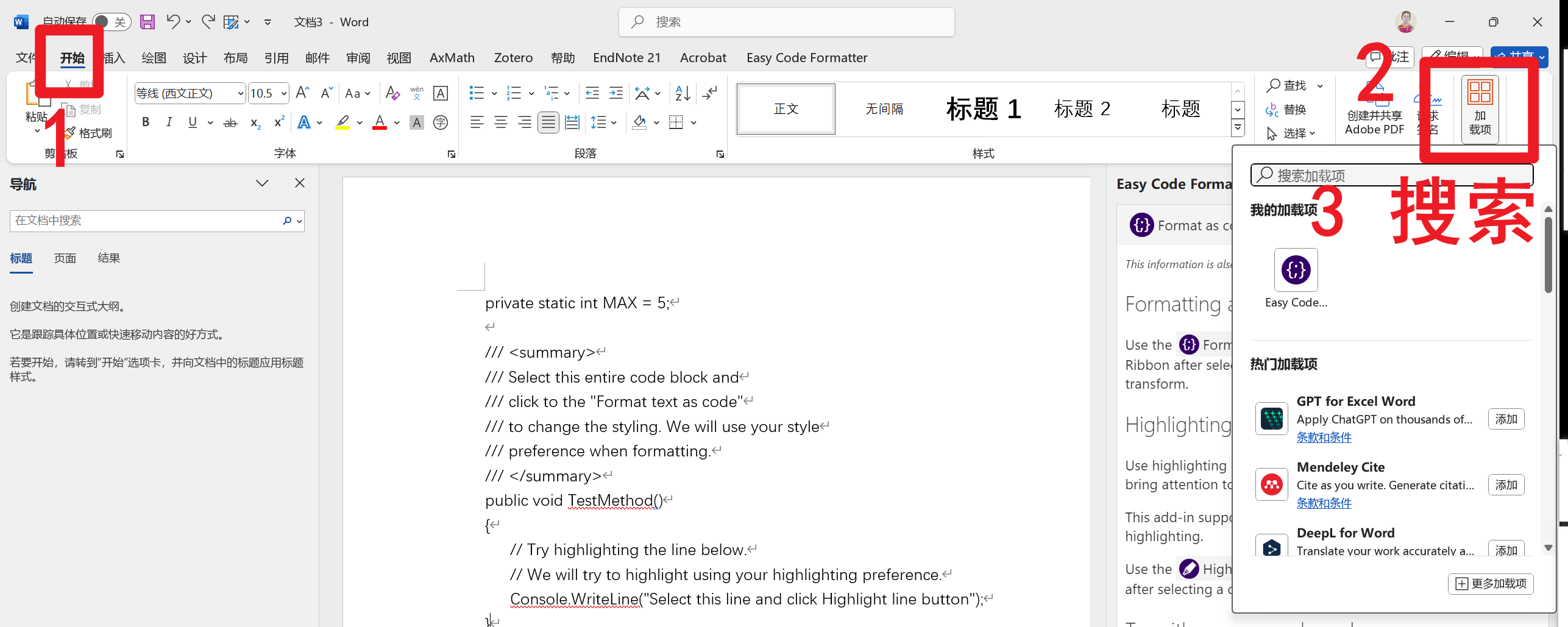1568x627 pixels.
Task: Align text right icon
Action: point(525,122)
